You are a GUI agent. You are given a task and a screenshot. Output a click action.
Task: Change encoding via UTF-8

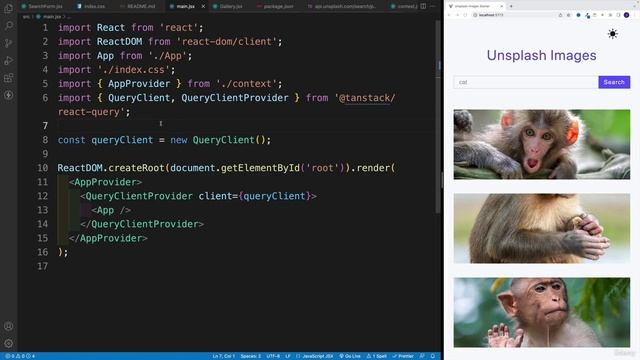point(273,356)
